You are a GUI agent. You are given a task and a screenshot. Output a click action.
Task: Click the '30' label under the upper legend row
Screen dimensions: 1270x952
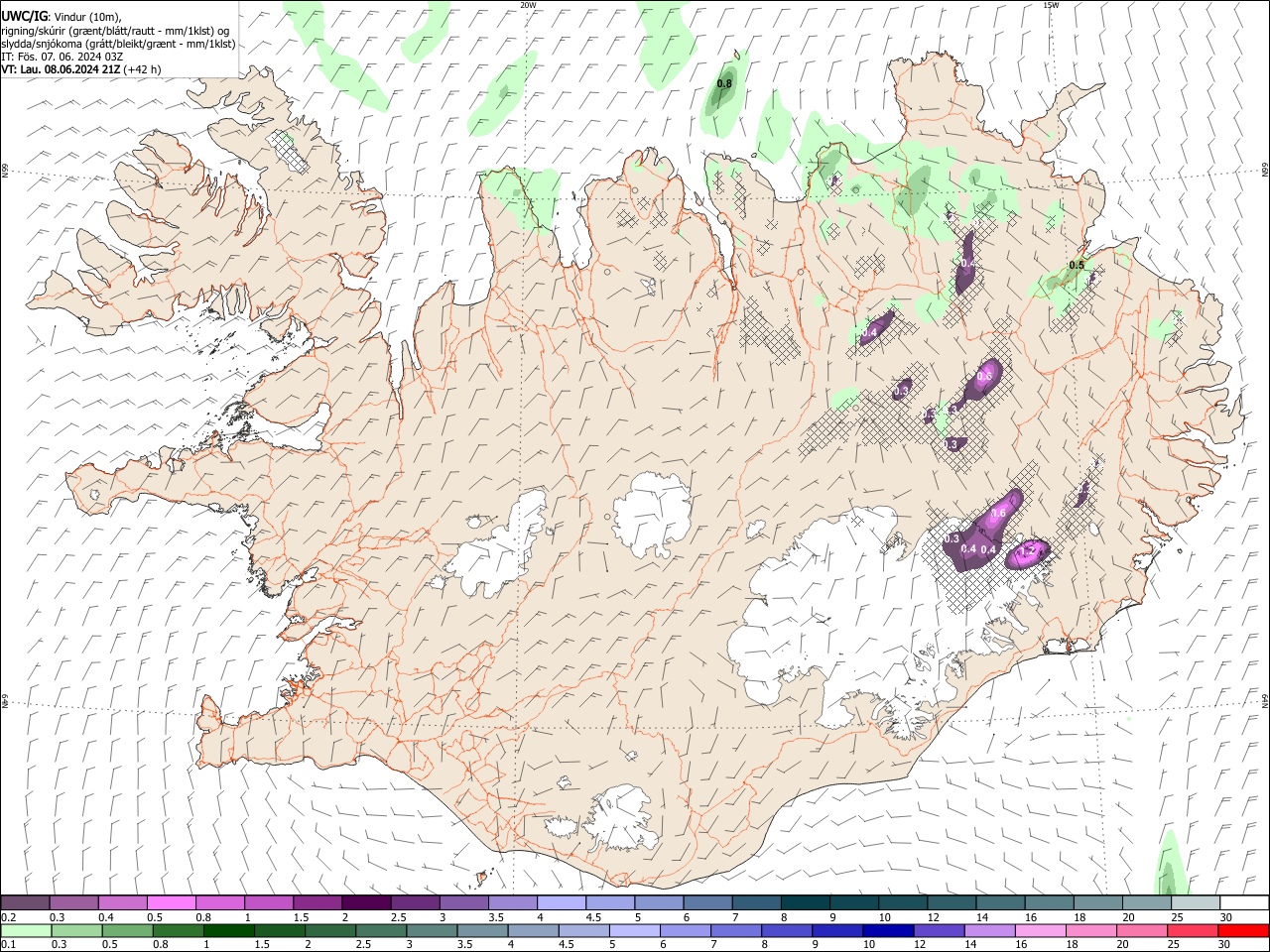point(1226,917)
